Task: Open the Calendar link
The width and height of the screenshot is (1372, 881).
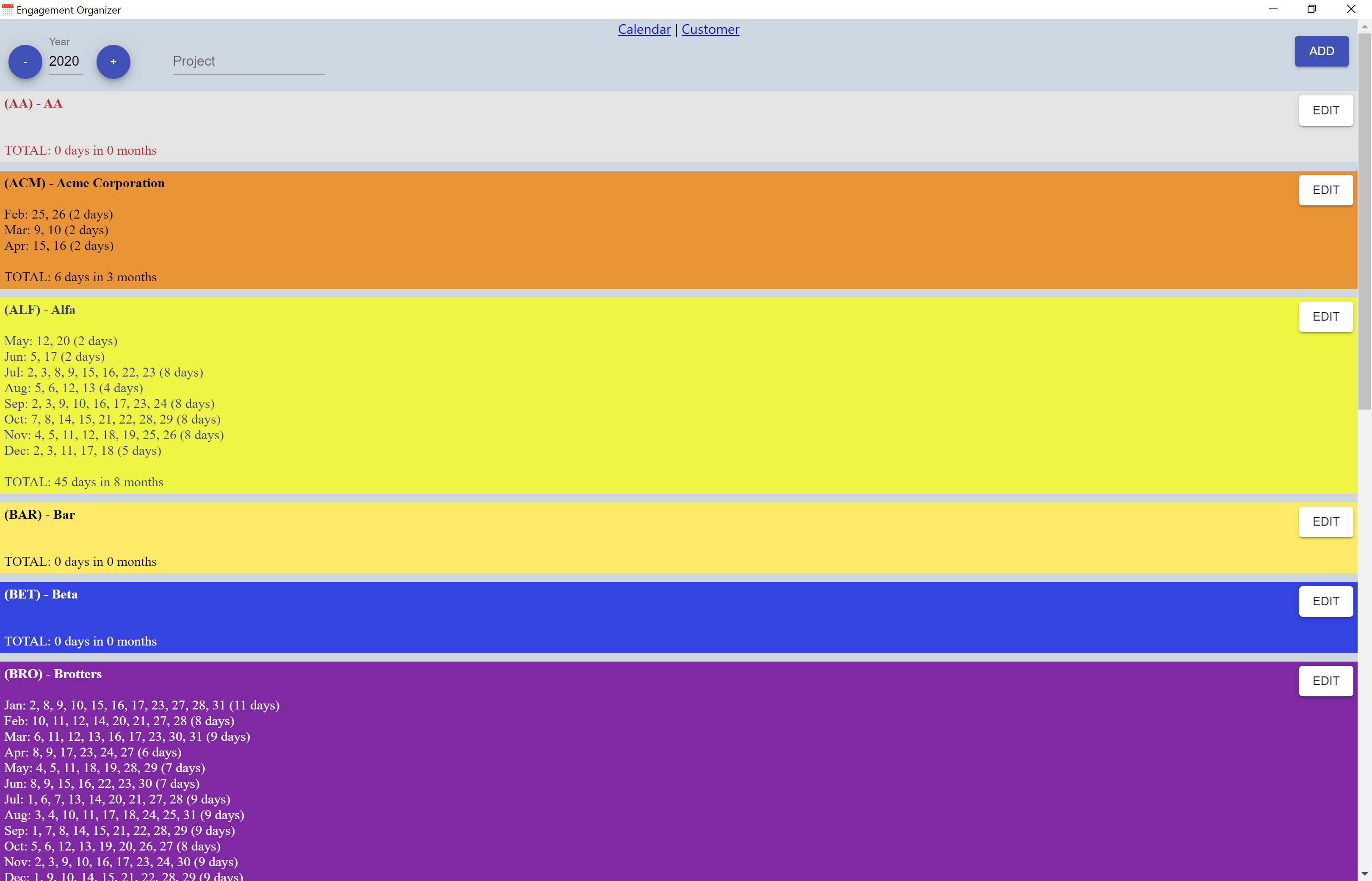Action: tap(644, 29)
